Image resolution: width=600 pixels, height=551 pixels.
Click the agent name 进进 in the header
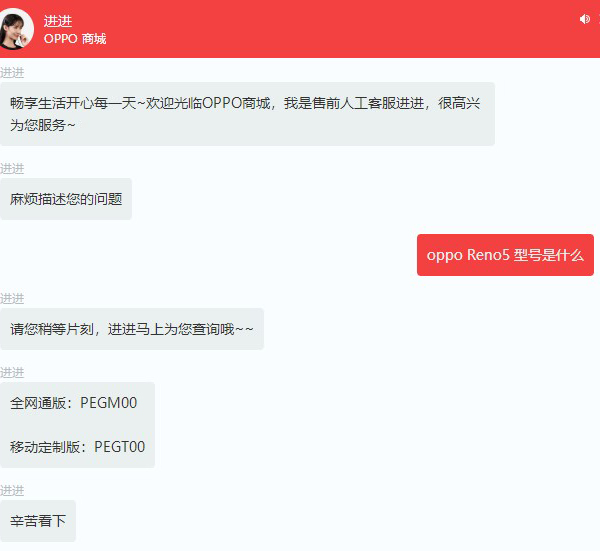pos(58,21)
